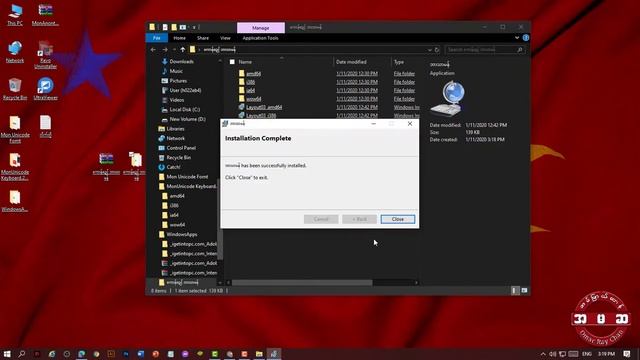The image size is (640, 360).
Task: Open the Home ribbon tab
Action: [180, 38]
